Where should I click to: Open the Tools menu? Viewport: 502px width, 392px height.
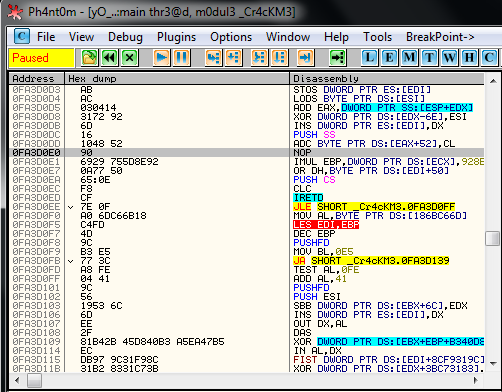point(377,37)
